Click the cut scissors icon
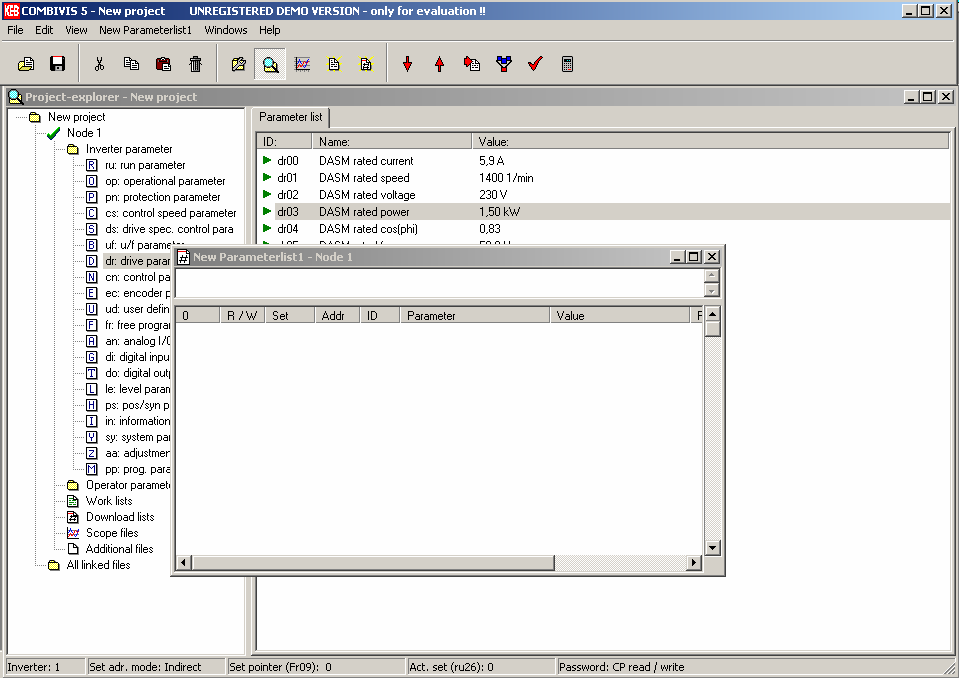Viewport: 959px width, 678px height. [99, 64]
